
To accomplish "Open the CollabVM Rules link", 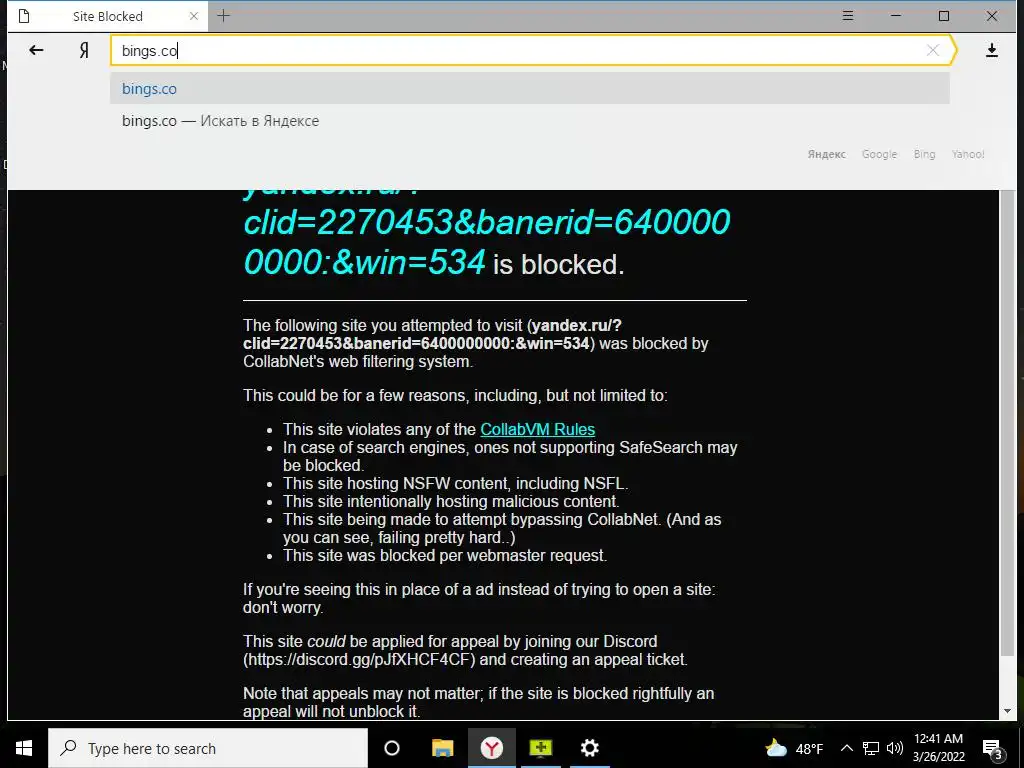I will [x=537, y=429].
